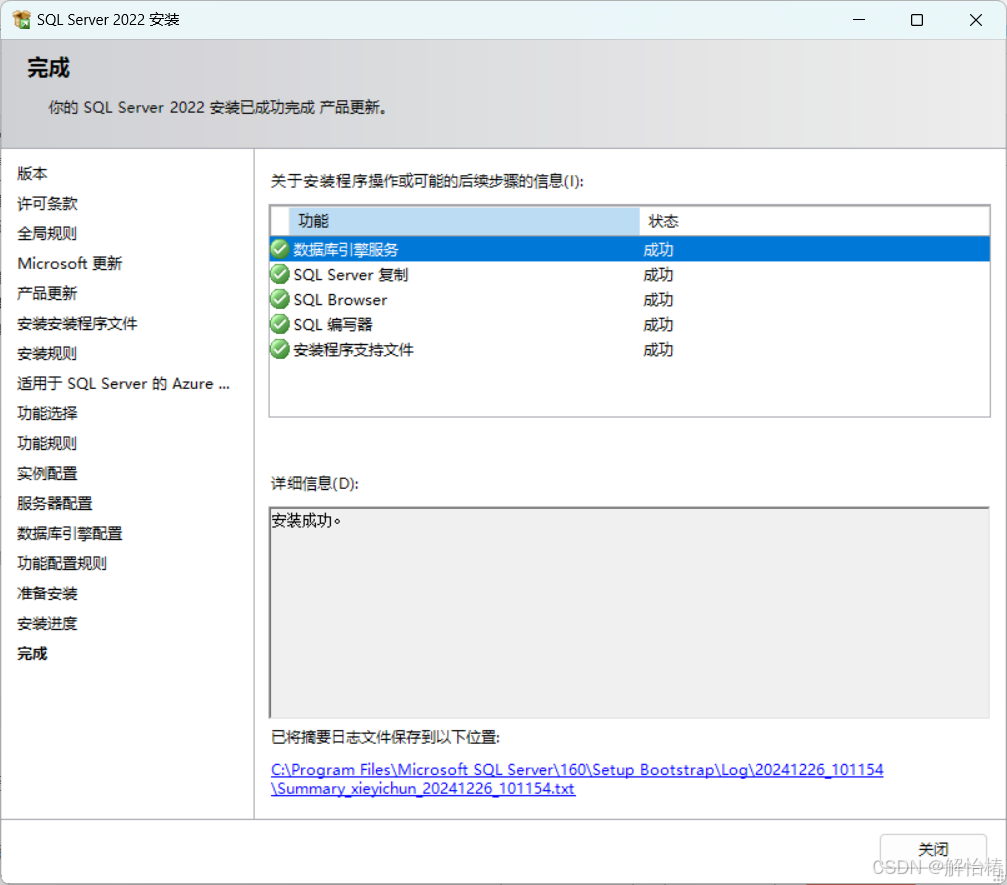Click 成功 status of SQL 编写器
The height and width of the screenshot is (885, 1007).
(x=658, y=325)
